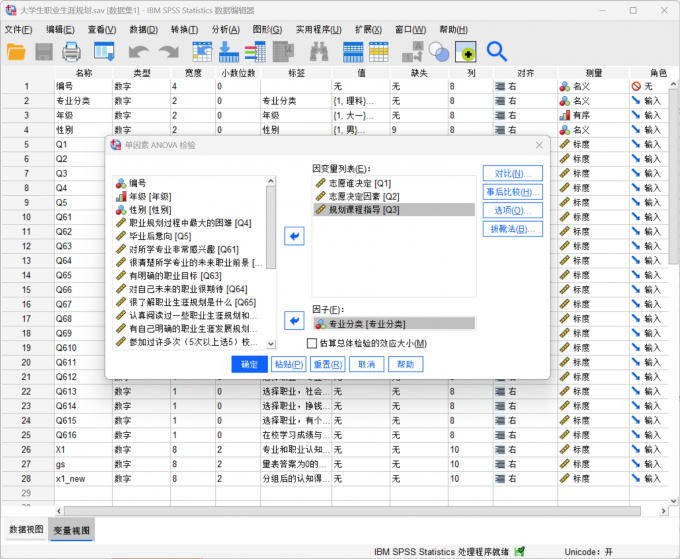Screen dimensions: 680x559
Task: Open the Variables info toolbar icon
Action: [x=255, y=52]
